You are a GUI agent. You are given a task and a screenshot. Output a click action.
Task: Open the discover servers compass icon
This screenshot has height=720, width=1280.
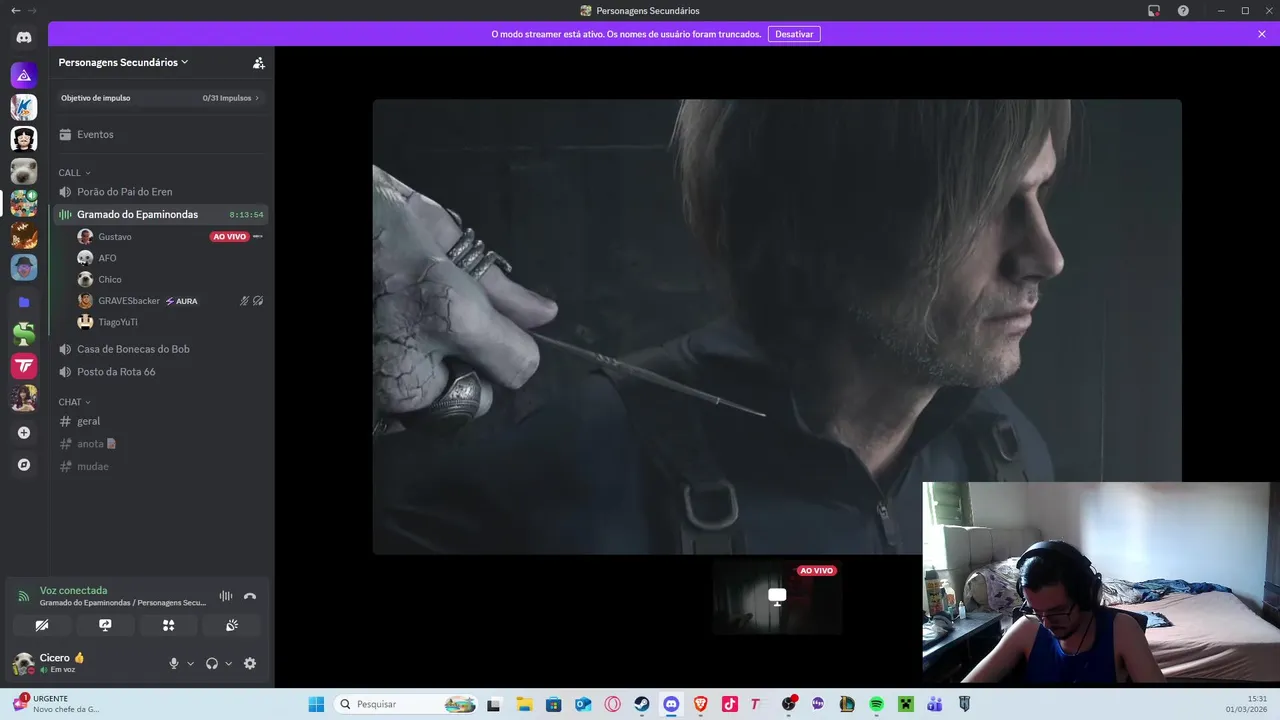coord(24,465)
